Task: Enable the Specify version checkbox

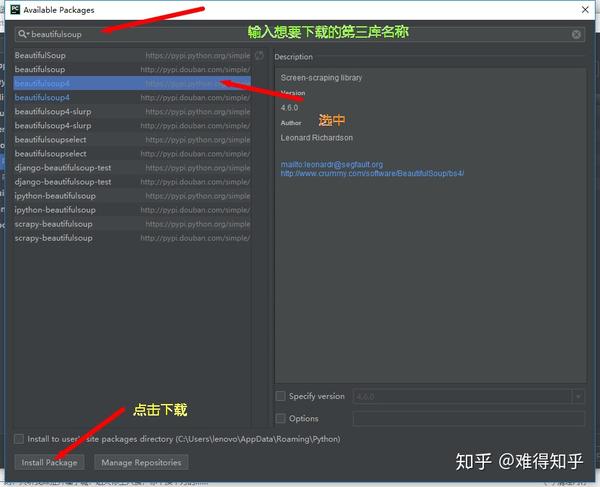Action: point(280,396)
